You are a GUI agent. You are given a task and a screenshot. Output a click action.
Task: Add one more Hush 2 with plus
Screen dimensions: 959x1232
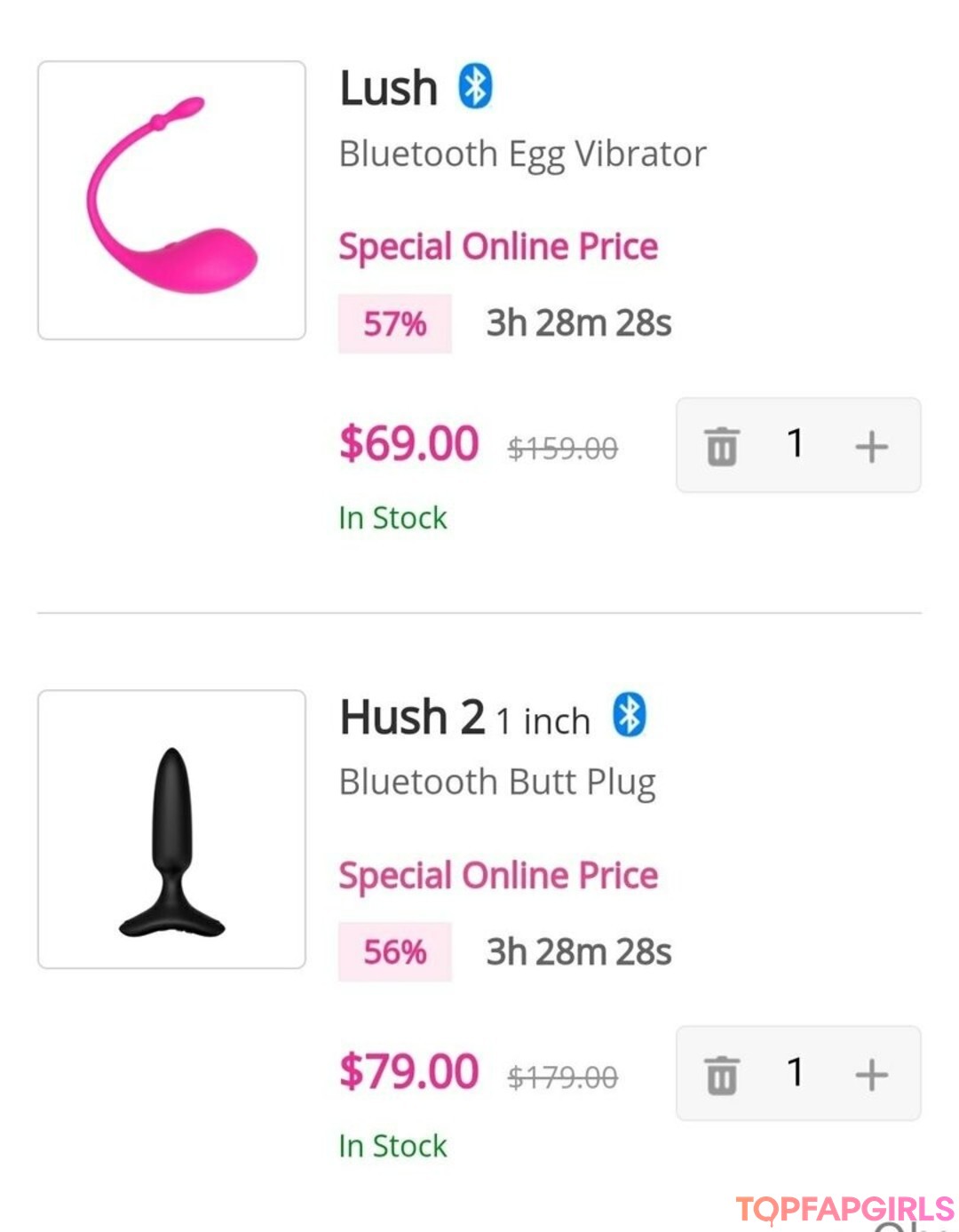tap(871, 1075)
